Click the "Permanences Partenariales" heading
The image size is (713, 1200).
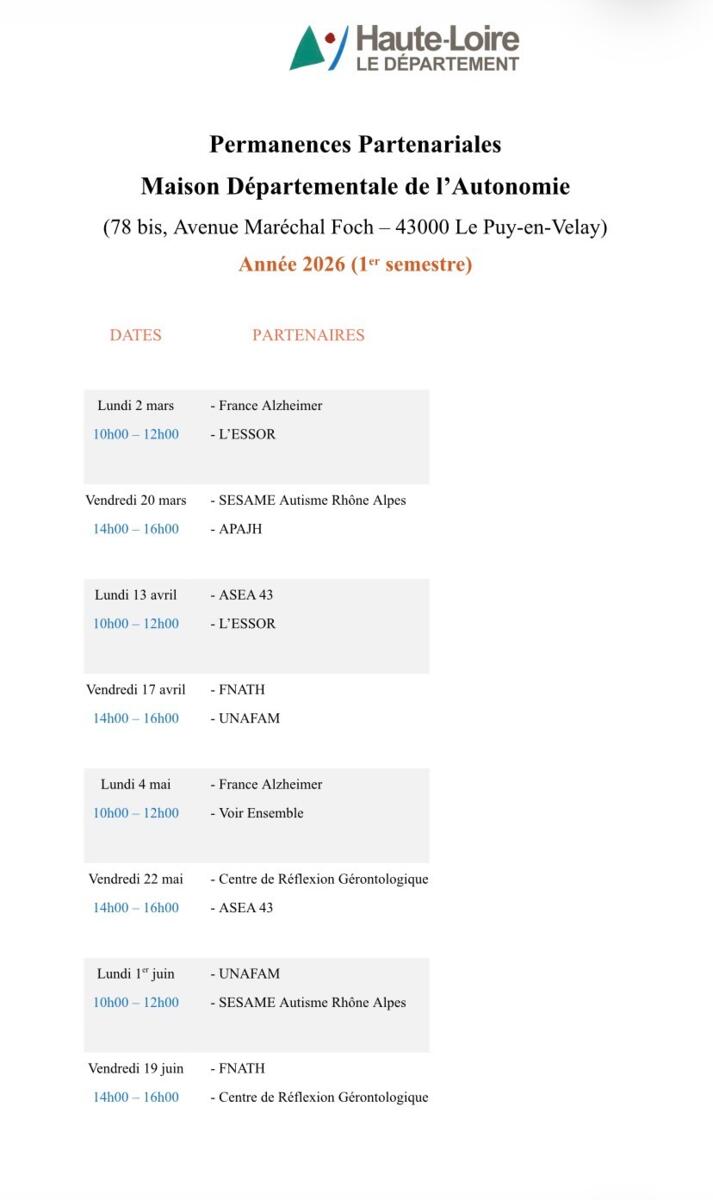pos(355,144)
